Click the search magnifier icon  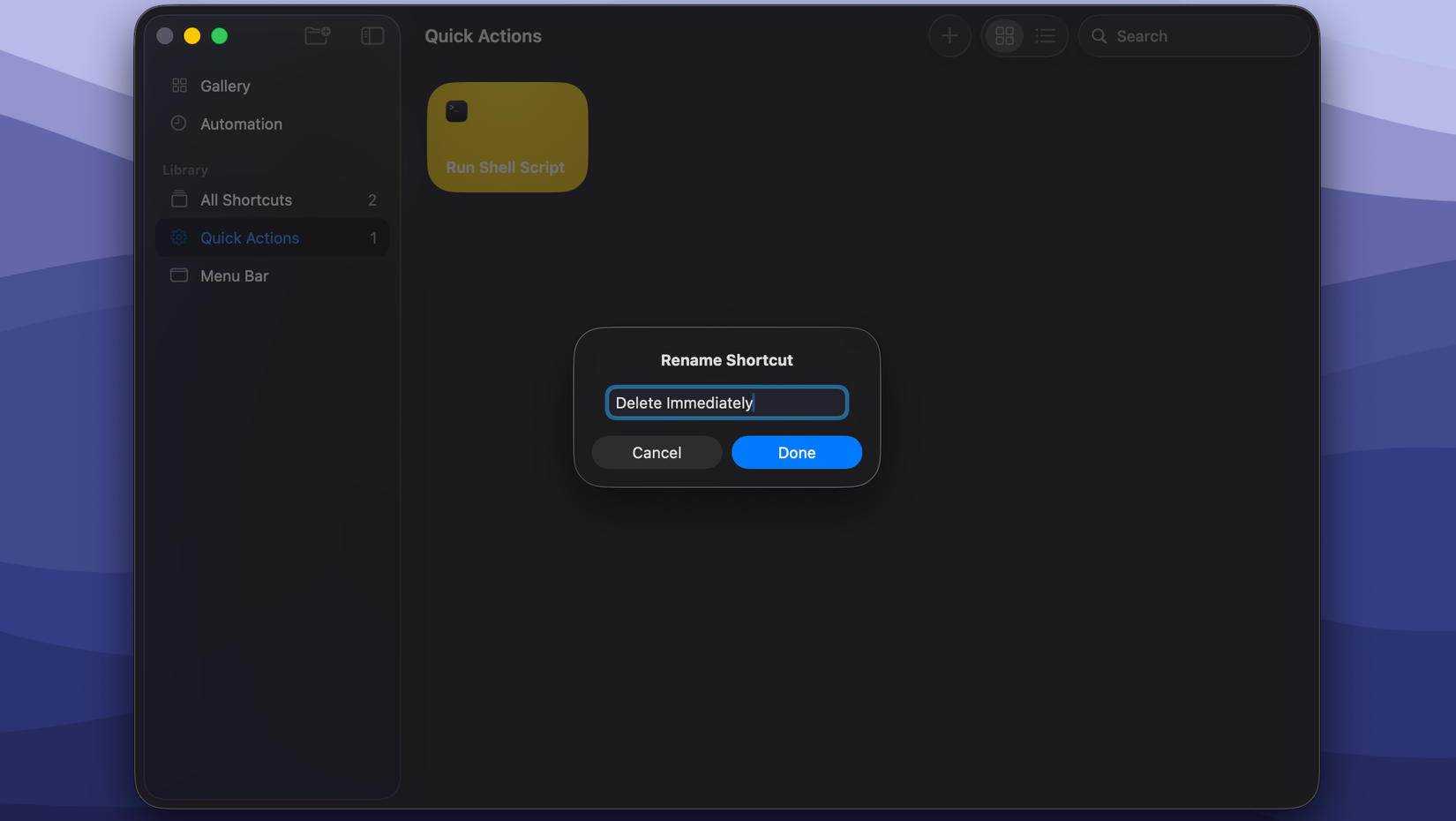pyautogui.click(x=1099, y=35)
